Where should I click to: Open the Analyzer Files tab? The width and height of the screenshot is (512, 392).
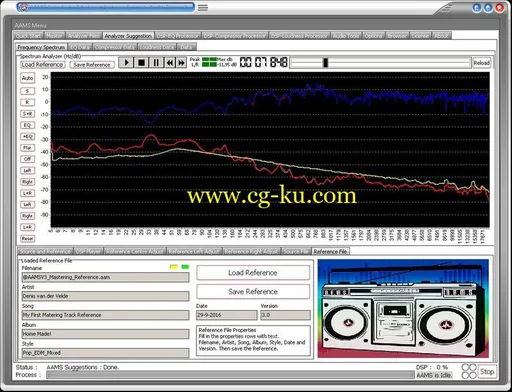83,36
